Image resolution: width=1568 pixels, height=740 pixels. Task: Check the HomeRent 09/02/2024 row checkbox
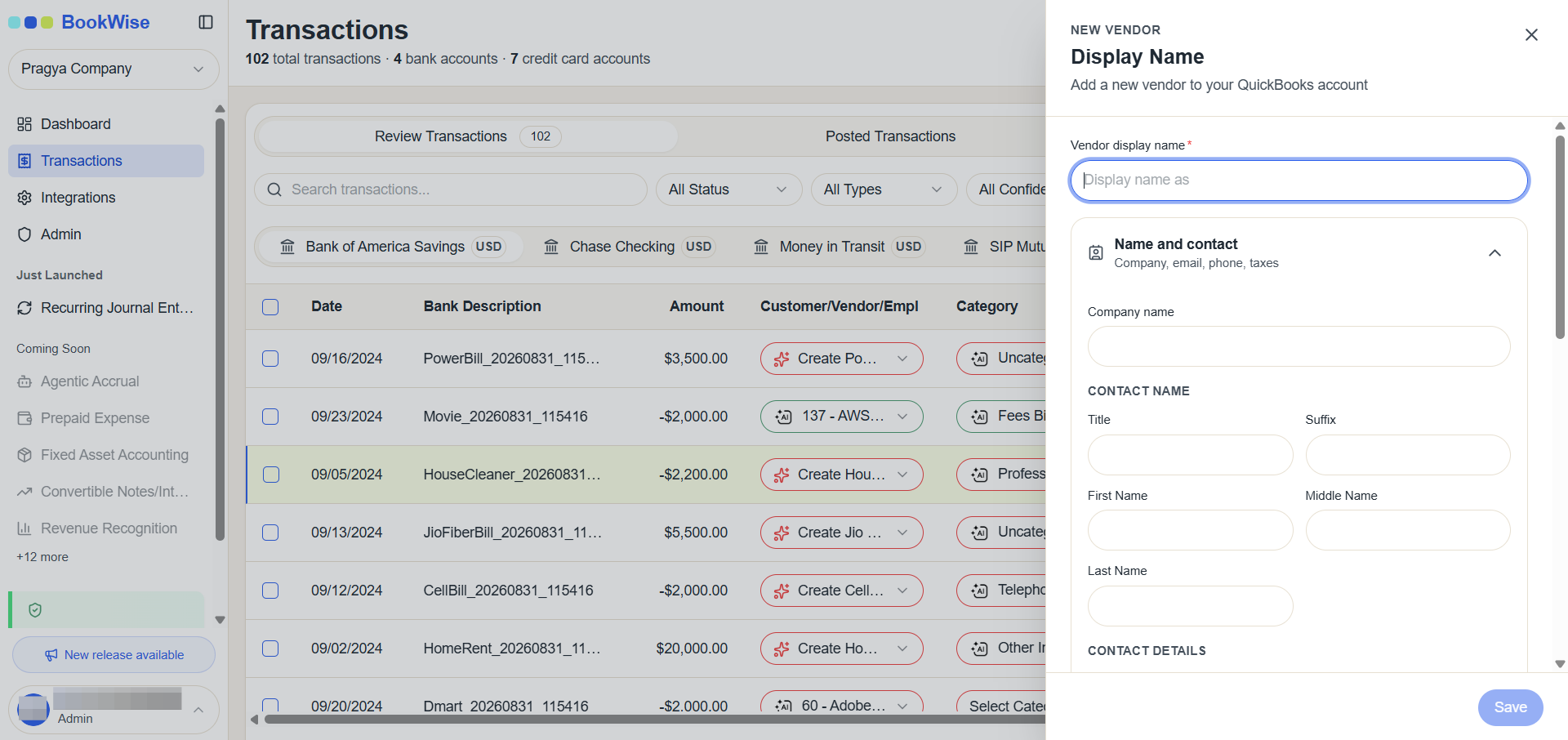[x=270, y=649]
